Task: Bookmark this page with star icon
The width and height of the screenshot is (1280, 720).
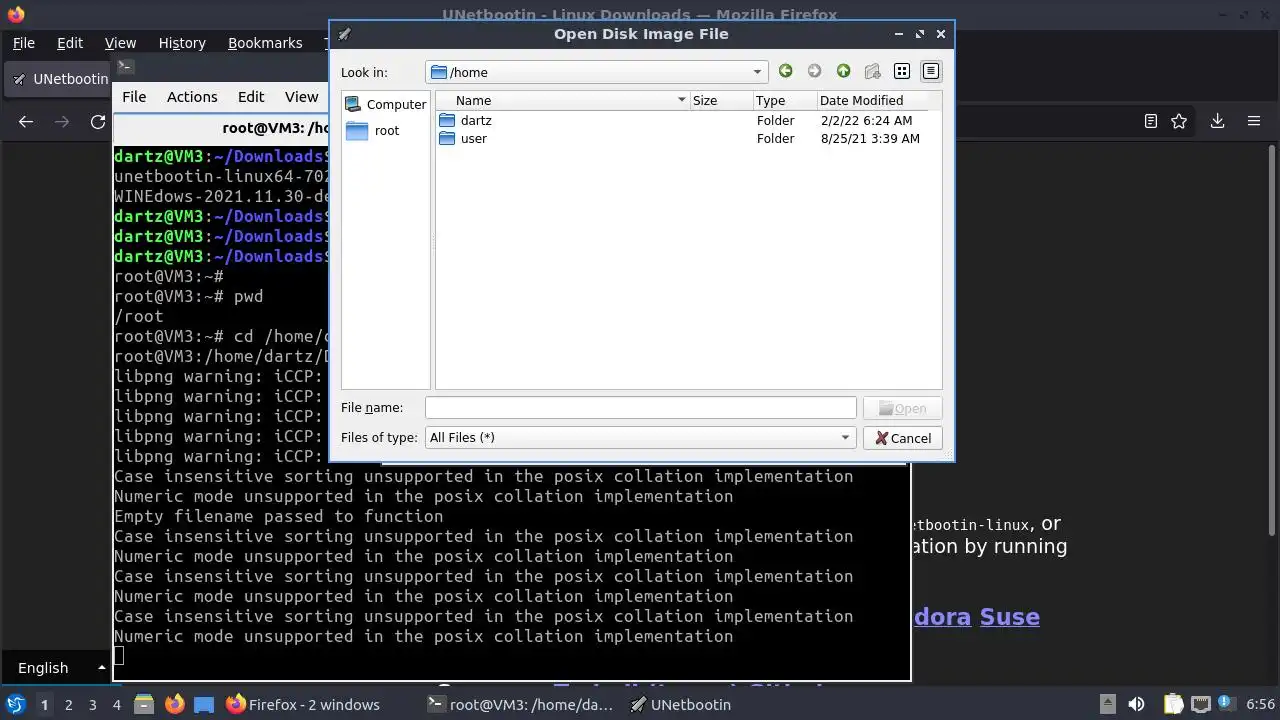Action: (1179, 121)
